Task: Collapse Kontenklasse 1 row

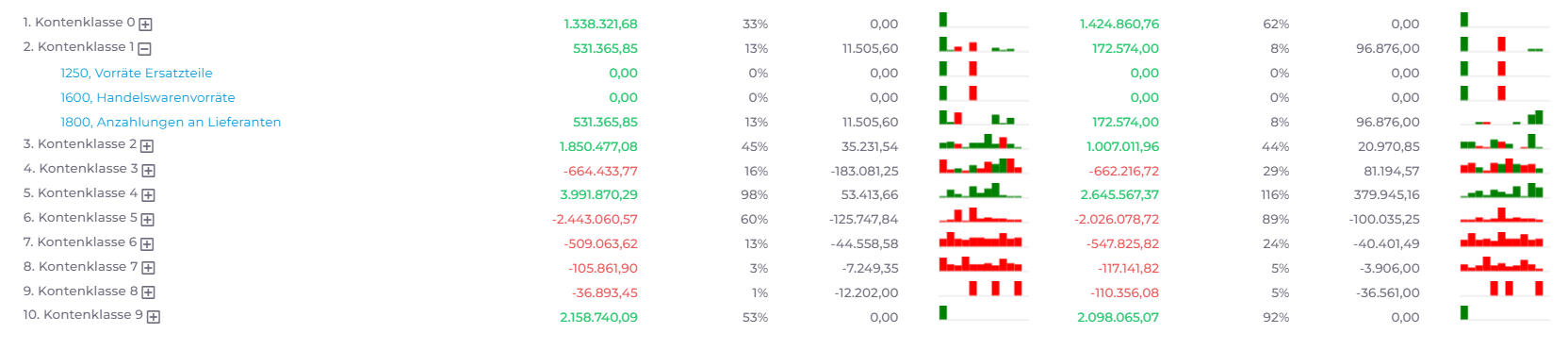Action: [144, 49]
